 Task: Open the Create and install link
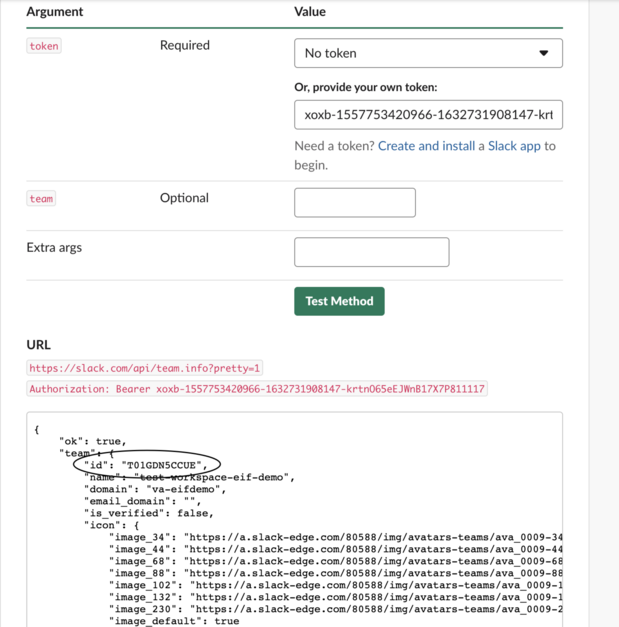coord(426,146)
